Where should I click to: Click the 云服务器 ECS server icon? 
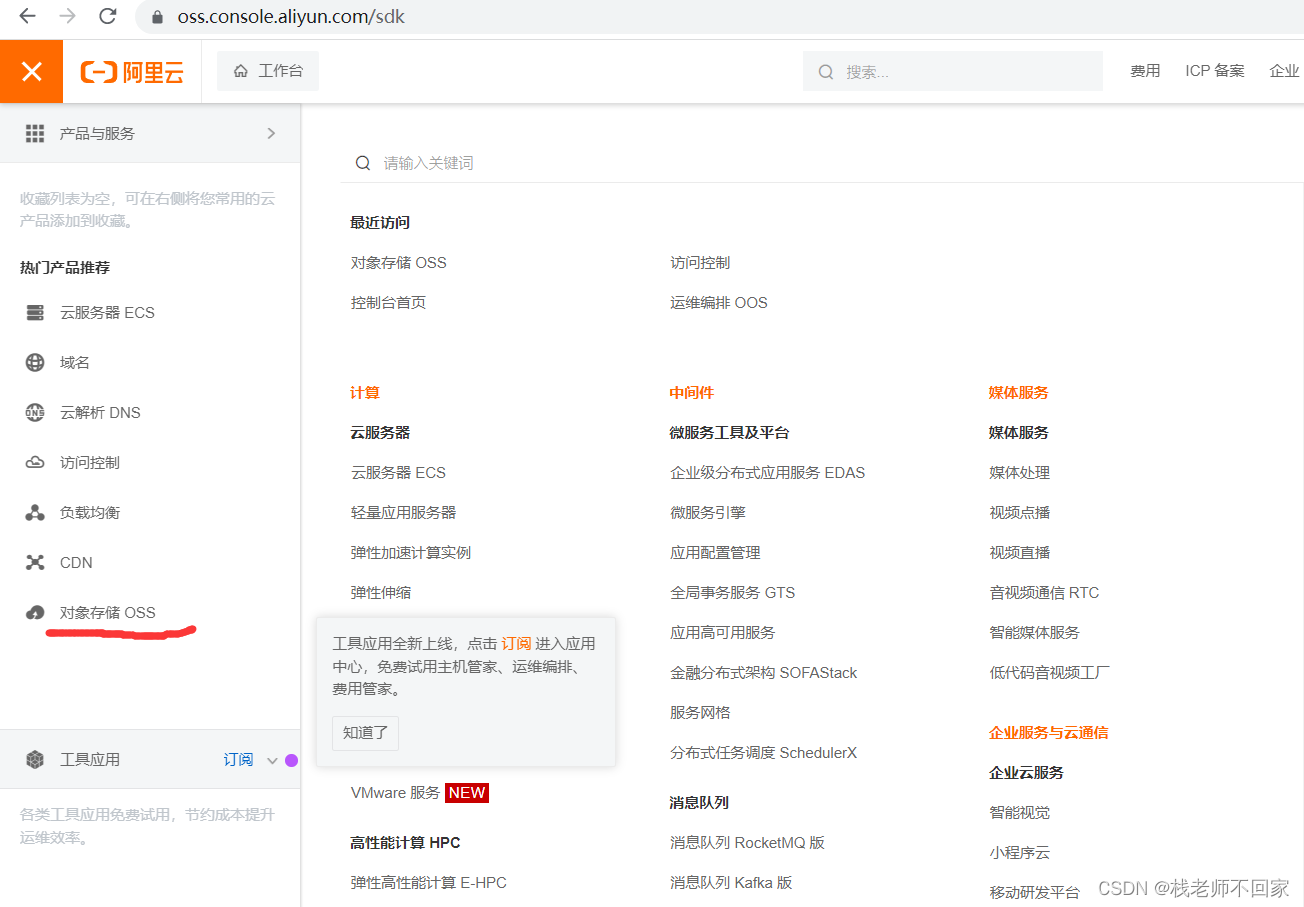point(35,313)
